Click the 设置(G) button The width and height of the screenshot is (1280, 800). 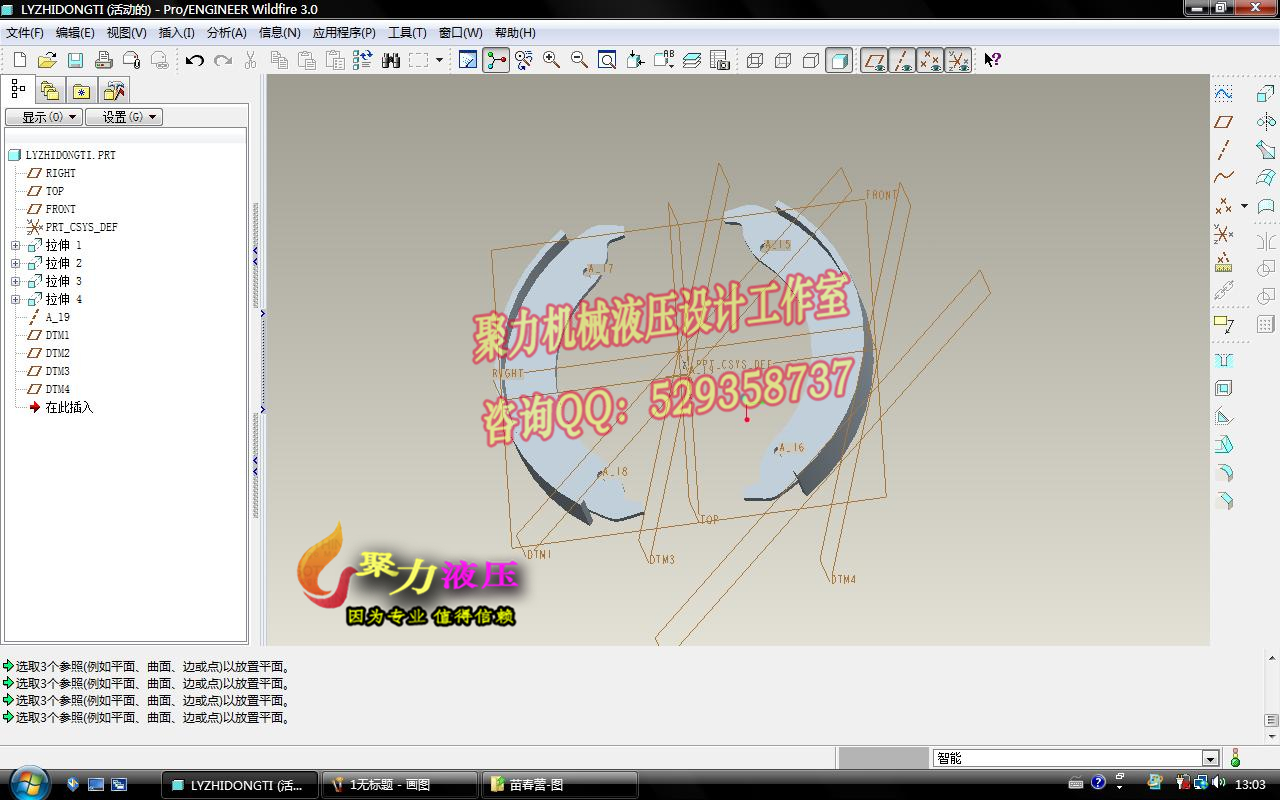tap(123, 116)
